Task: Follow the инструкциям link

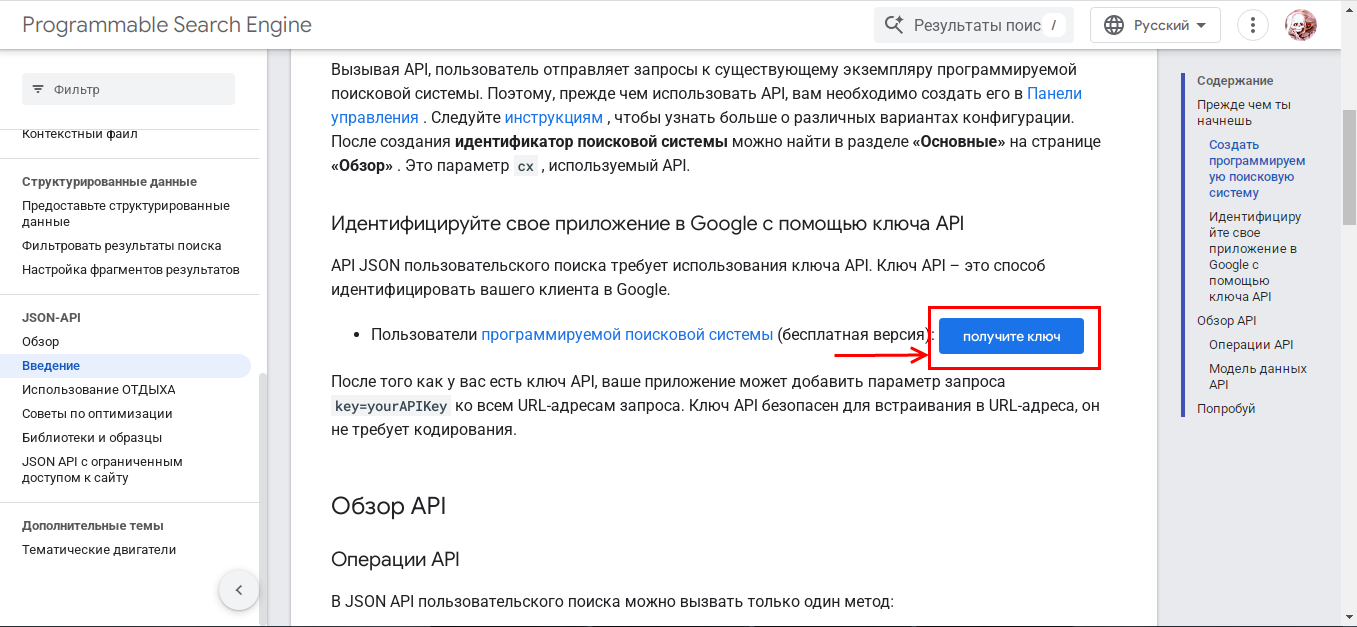Action: coord(553,117)
